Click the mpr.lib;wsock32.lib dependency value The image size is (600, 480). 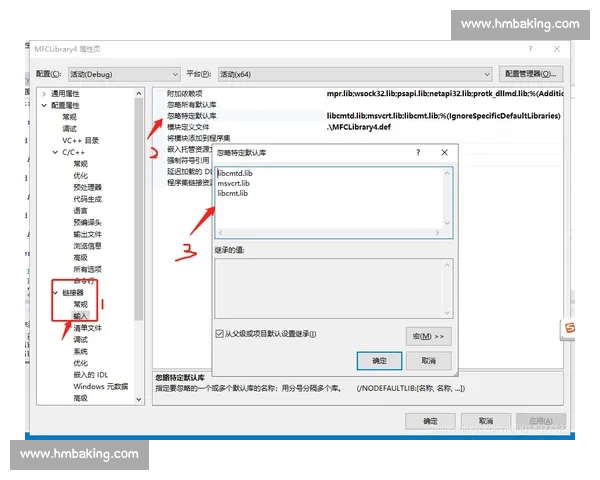pos(445,94)
